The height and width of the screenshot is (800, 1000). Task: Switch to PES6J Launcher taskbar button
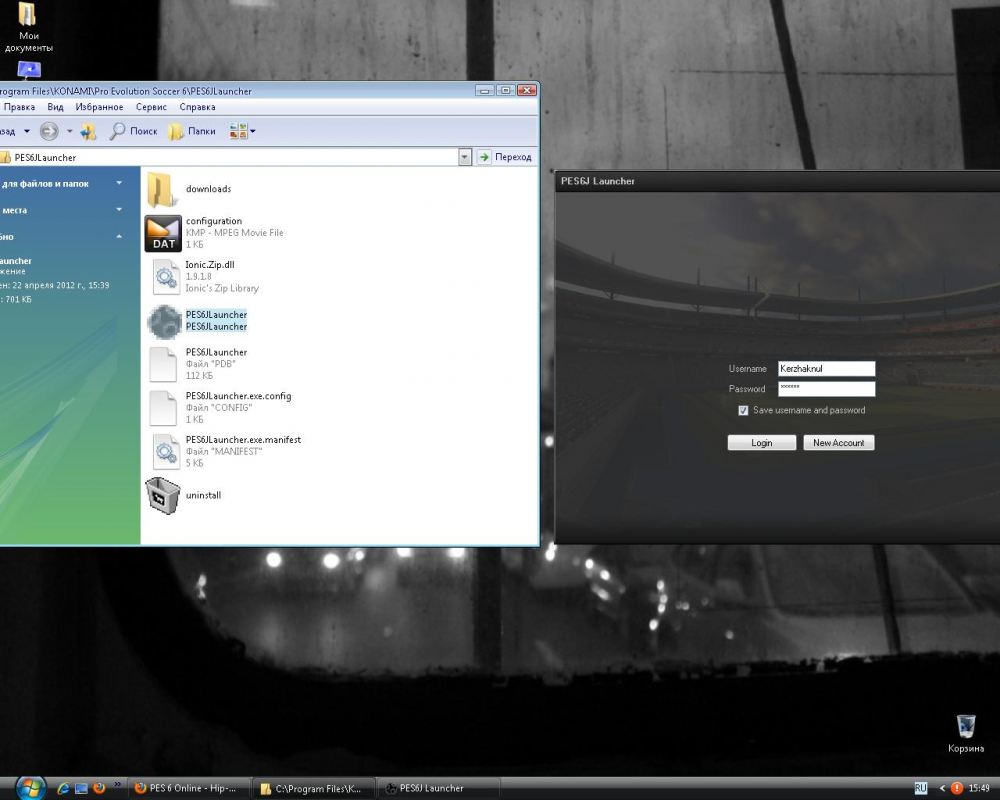[x=439, y=789]
